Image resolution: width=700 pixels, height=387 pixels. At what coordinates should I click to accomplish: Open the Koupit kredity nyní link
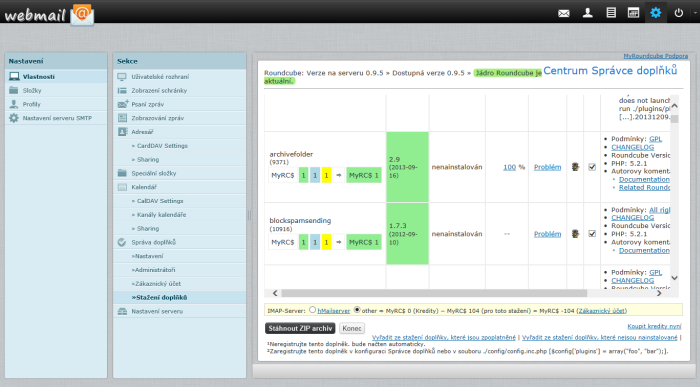(654, 326)
